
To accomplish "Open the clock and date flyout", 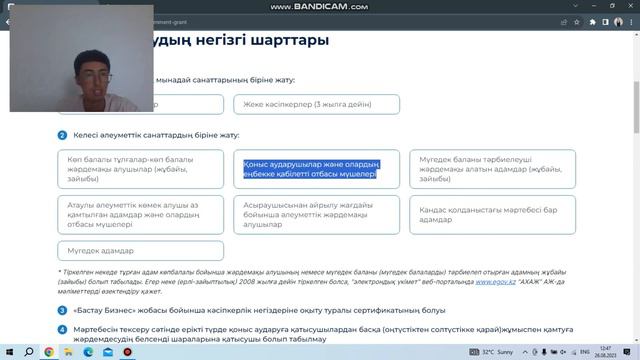I will pos(605,352).
